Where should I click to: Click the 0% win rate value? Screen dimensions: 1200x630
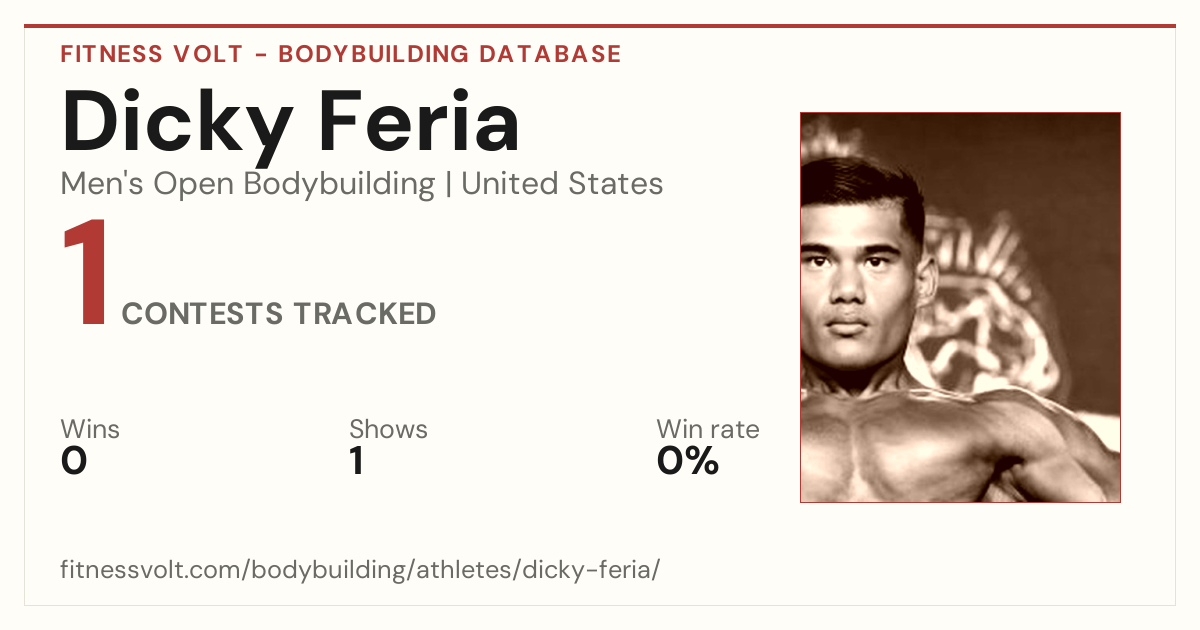[x=688, y=461]
